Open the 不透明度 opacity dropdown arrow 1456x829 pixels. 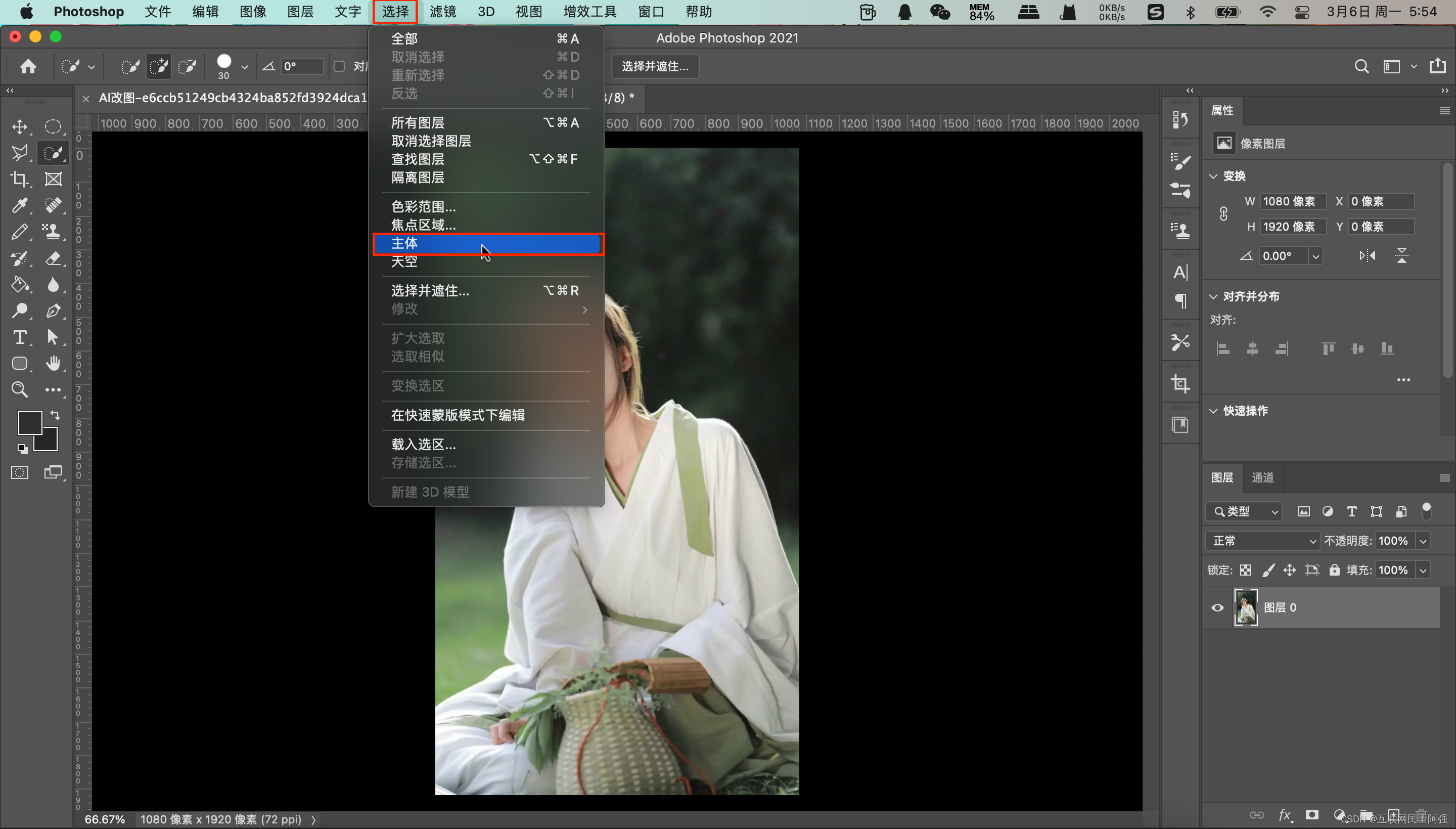[x=1423, y=540]
